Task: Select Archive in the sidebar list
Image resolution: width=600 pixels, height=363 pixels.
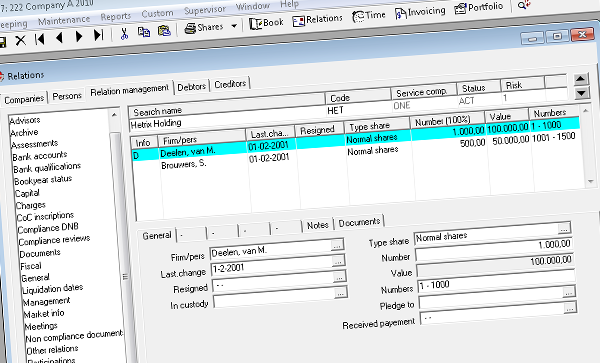Action: 24,133
